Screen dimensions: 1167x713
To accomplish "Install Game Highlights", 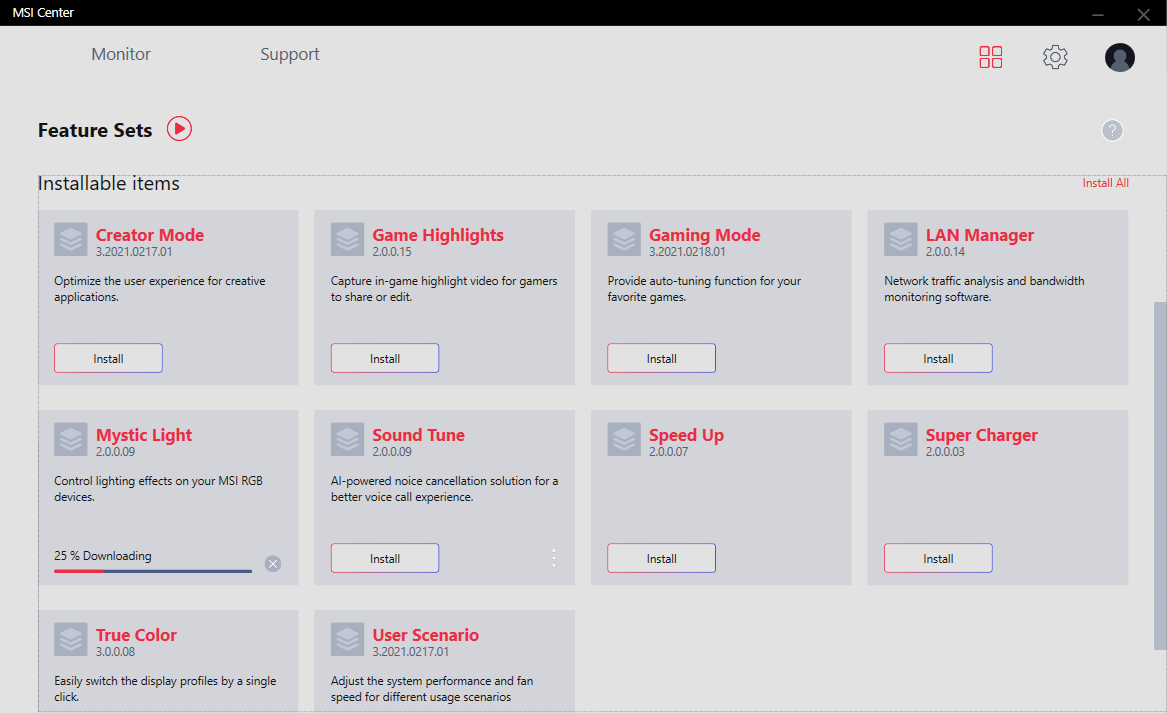I will [x=385, y=358].
